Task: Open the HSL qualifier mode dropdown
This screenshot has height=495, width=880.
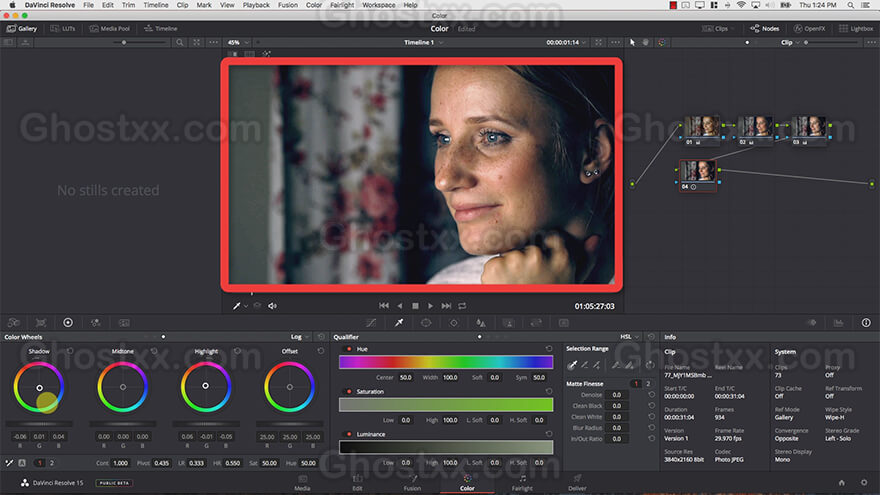Action: click(629, 337)
